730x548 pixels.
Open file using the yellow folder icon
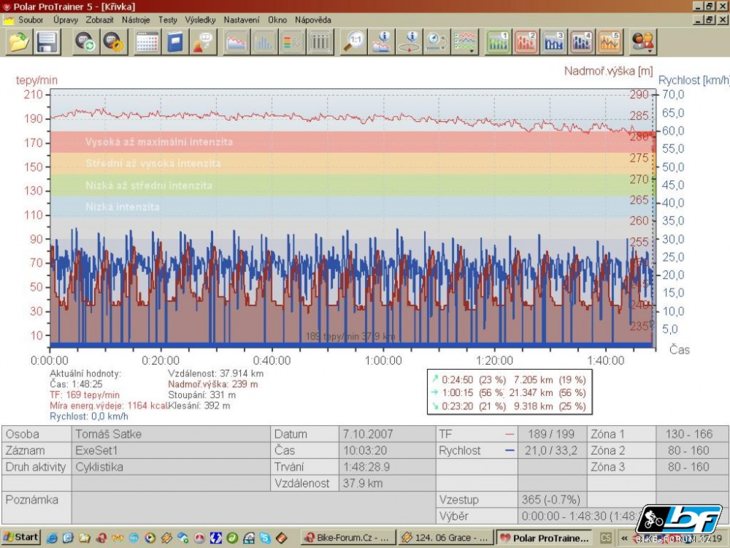click(x=19, y=41)
